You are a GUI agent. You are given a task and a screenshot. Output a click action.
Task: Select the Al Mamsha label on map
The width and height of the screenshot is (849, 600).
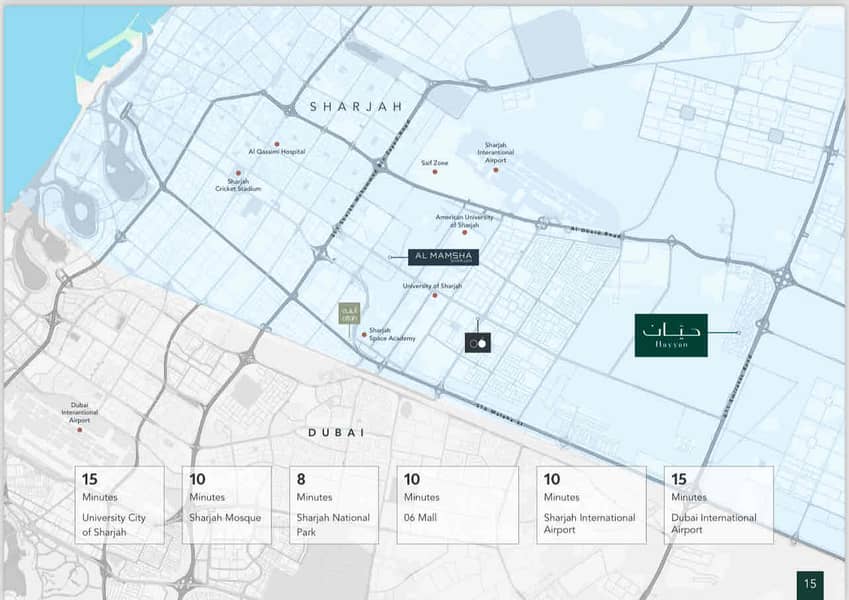(x=443, y=257)
